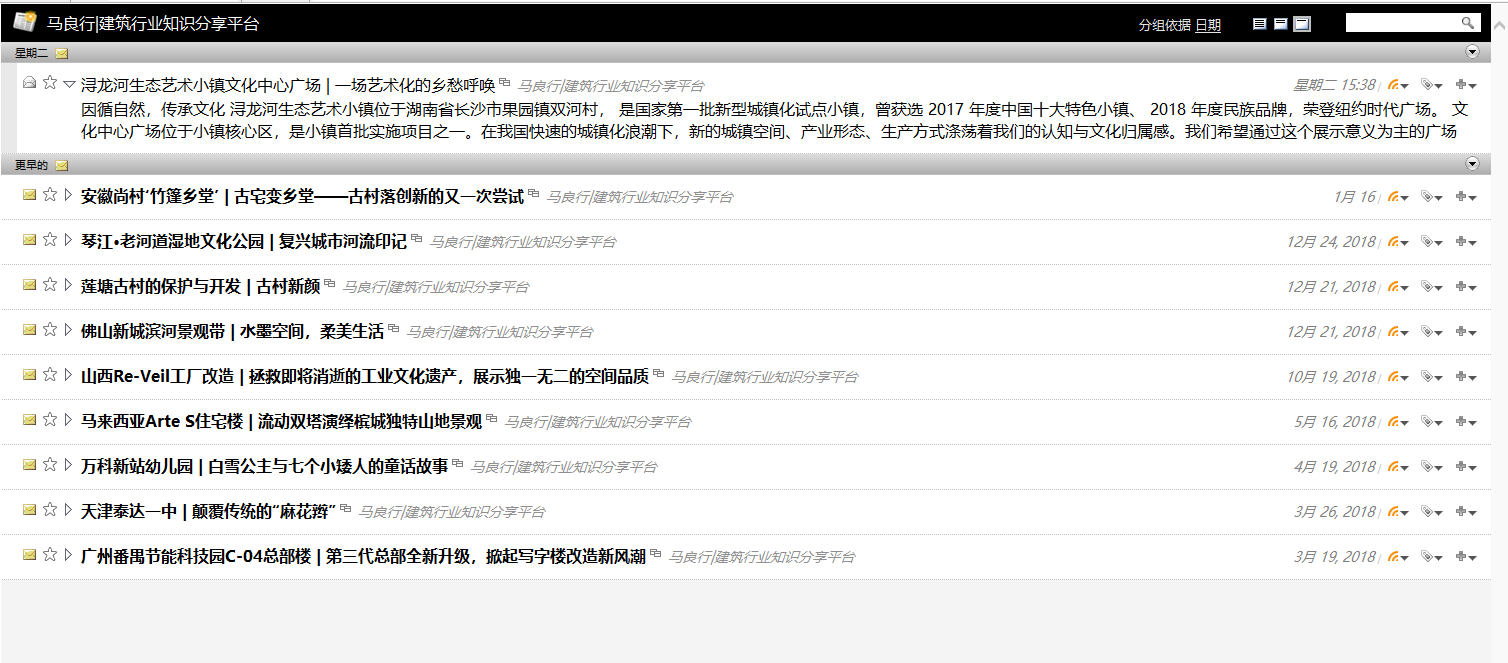Star the 安徽尚村'竹篷乡堂' article
The width and height of the screenshot is (1508, 663).
(48, 195)
